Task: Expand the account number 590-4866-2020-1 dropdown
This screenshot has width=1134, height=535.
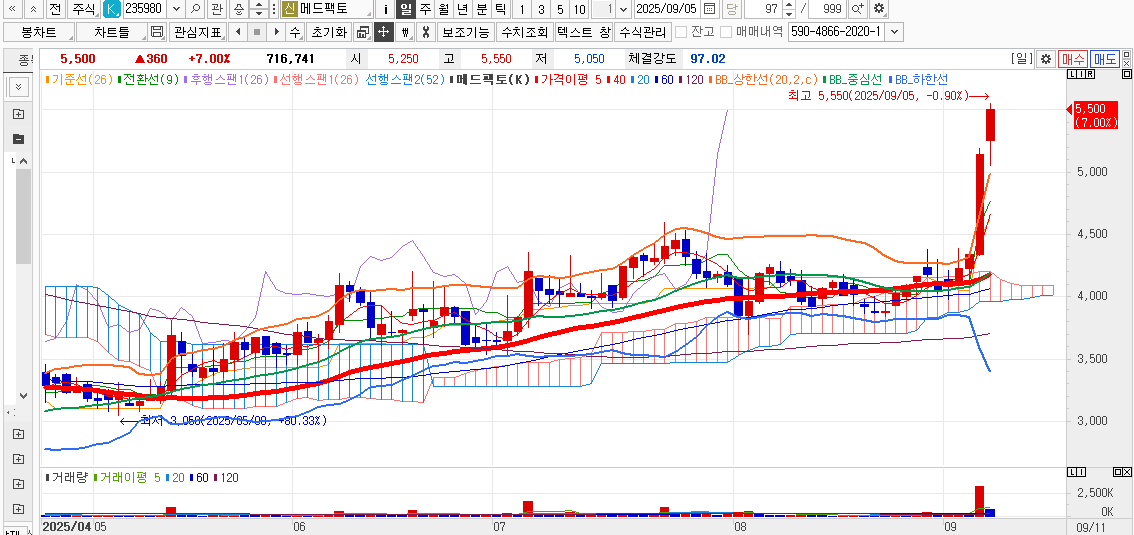Action: pos(893,31)
